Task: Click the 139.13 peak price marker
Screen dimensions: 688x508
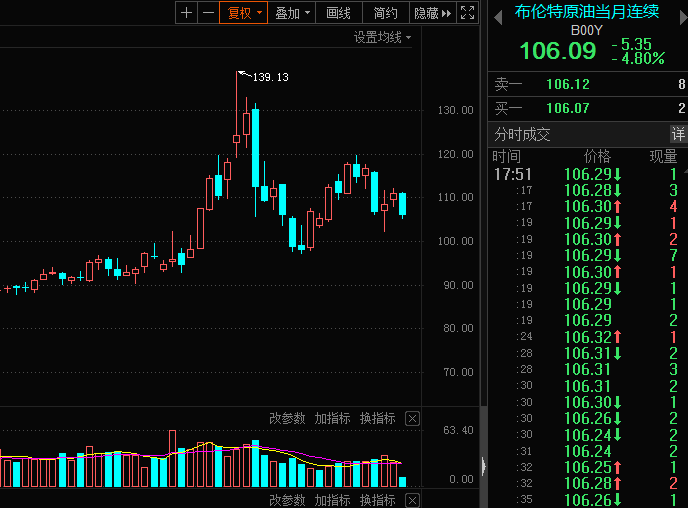Action: (270, 77)
